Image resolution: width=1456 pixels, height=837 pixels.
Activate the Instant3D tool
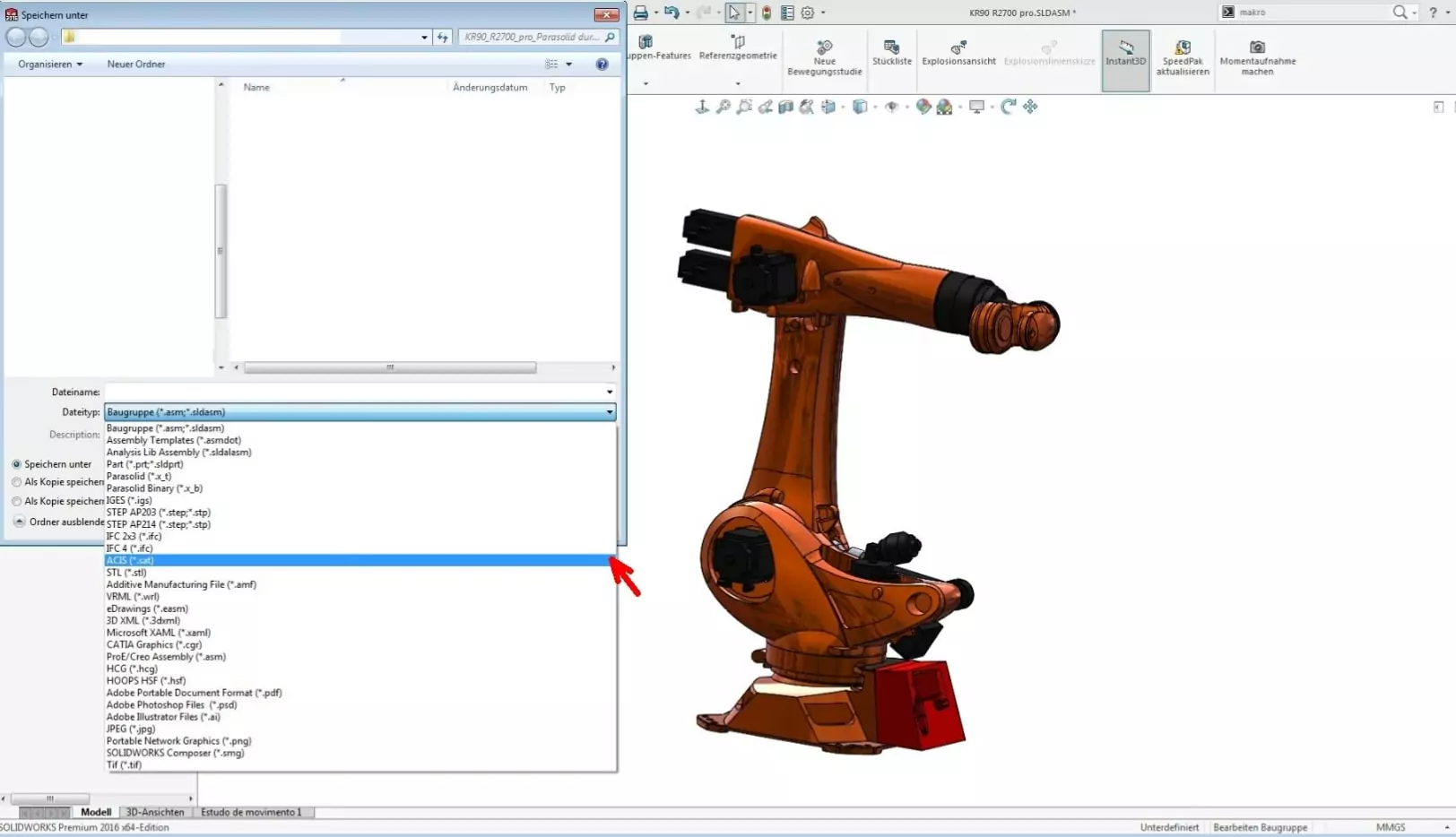tap(1125, 56)
